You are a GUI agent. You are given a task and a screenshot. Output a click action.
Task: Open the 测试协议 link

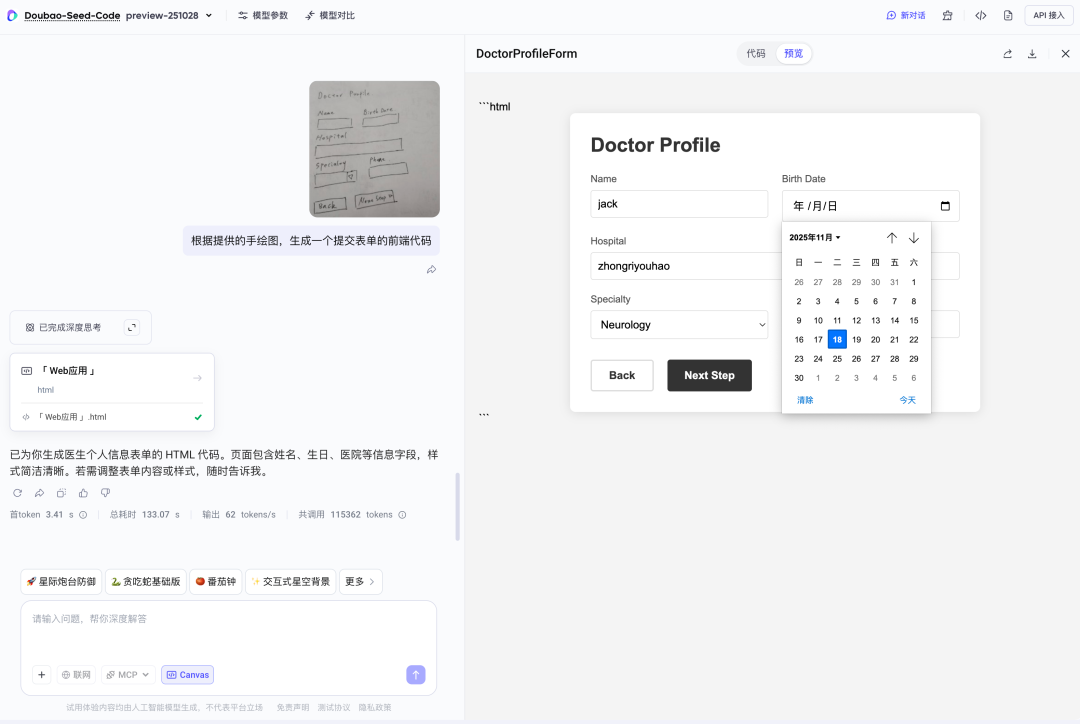[333, 707]
